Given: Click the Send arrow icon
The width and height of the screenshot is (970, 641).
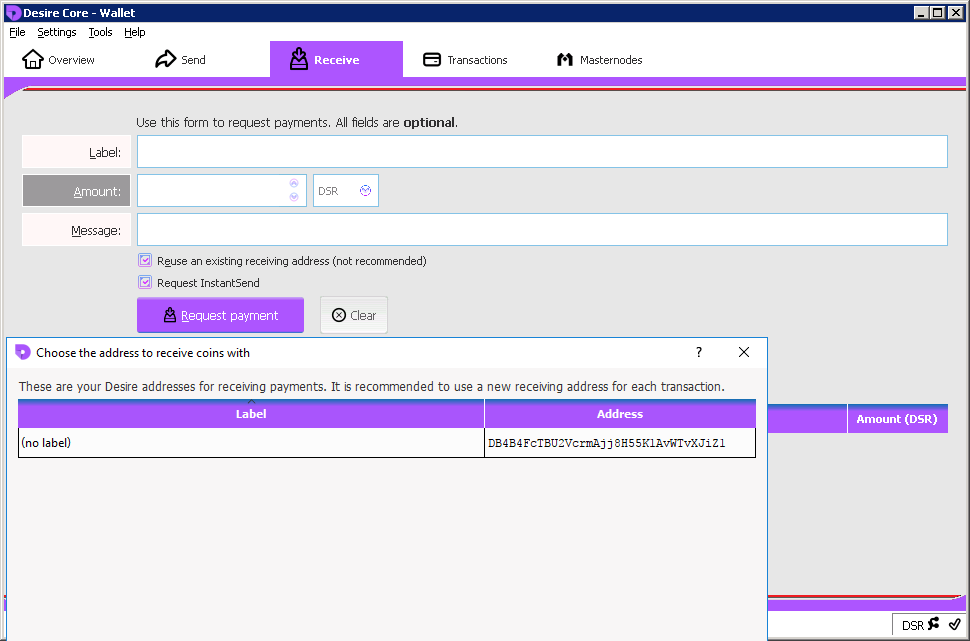Looking at the screenshot, I should 166,59.
